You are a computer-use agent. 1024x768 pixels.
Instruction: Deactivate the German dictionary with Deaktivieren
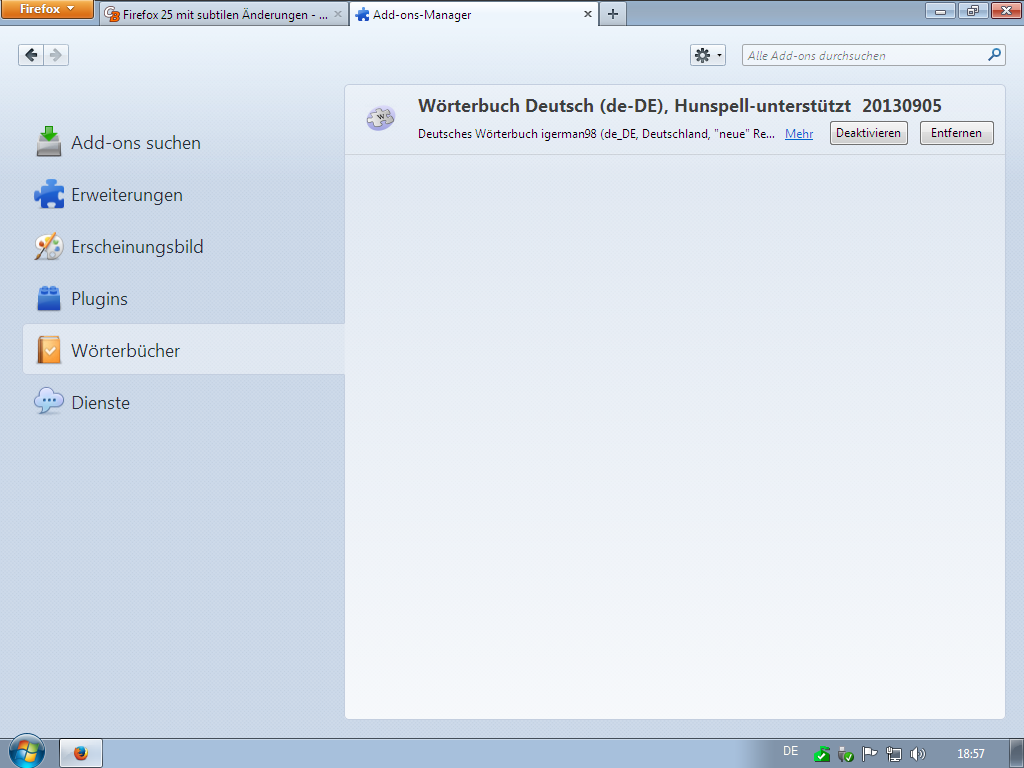tap(869, 133)
